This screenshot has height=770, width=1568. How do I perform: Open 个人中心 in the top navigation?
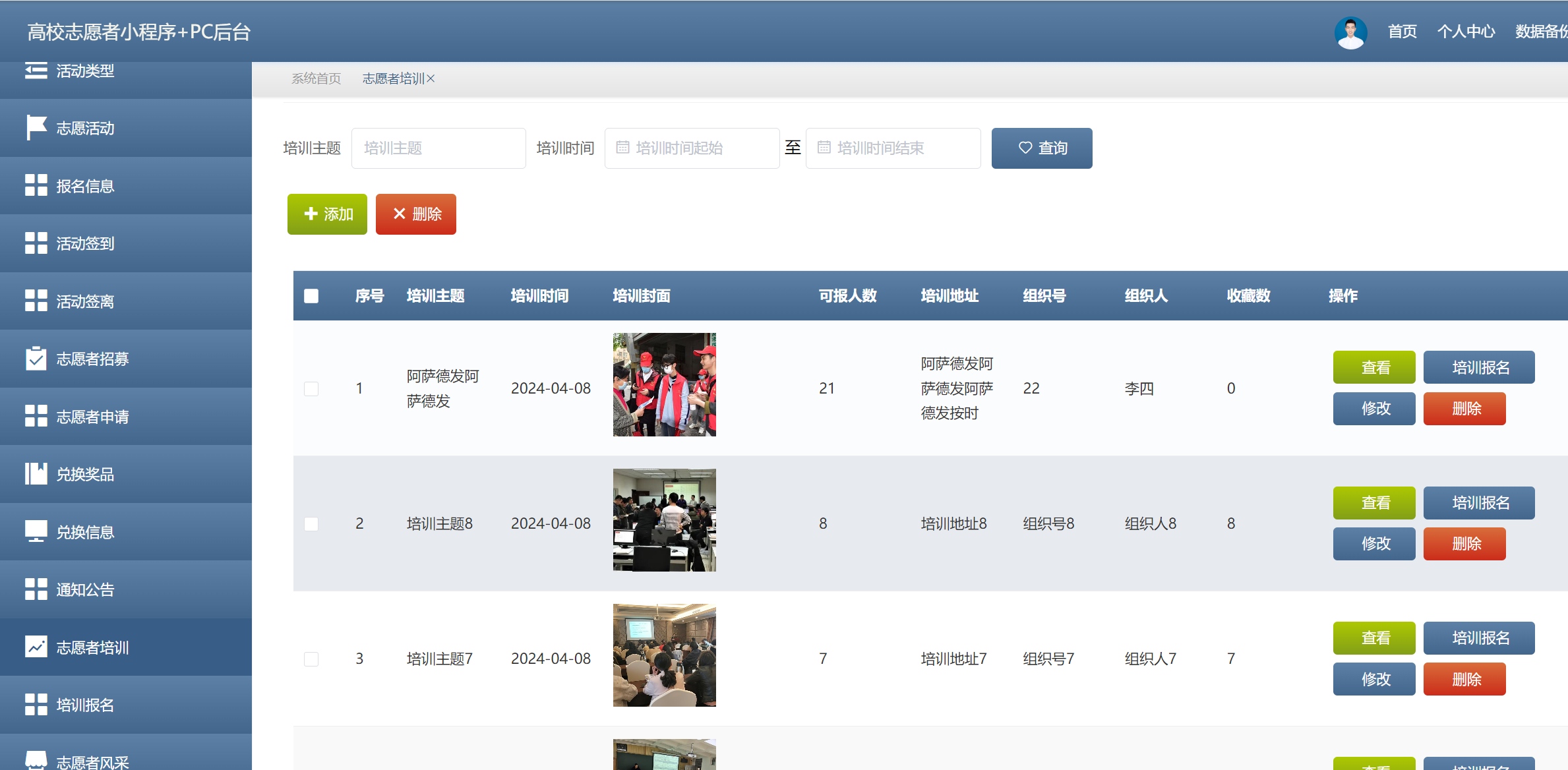[x=1466, y=32]
